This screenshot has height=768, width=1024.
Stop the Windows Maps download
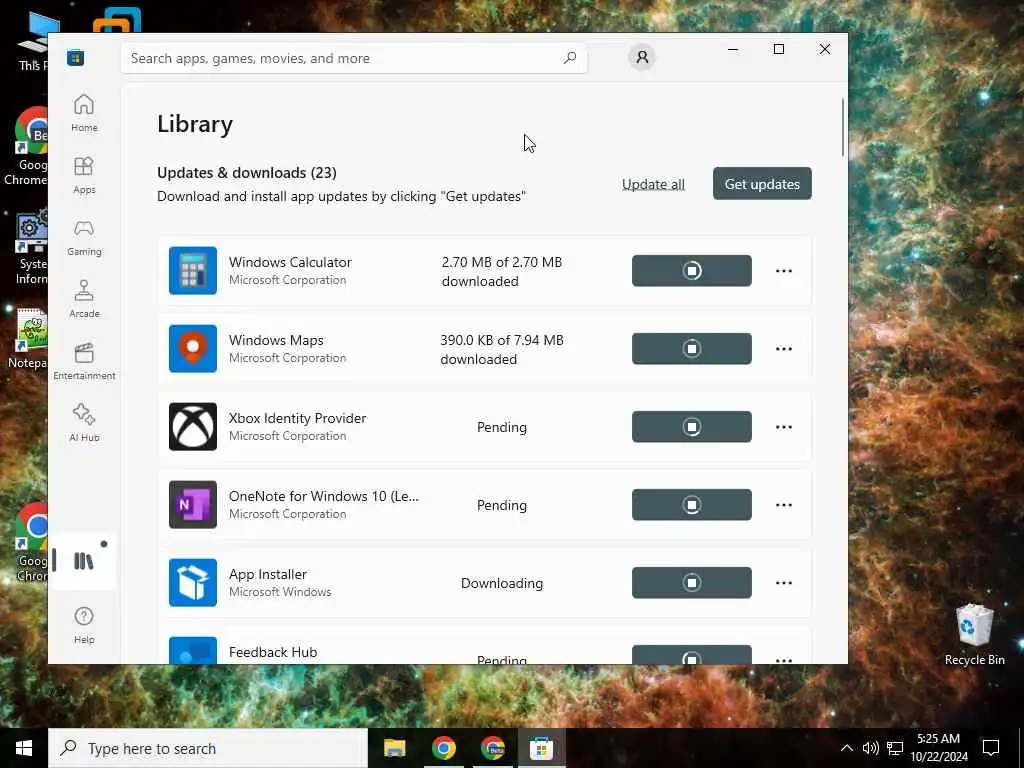point(692,349)
